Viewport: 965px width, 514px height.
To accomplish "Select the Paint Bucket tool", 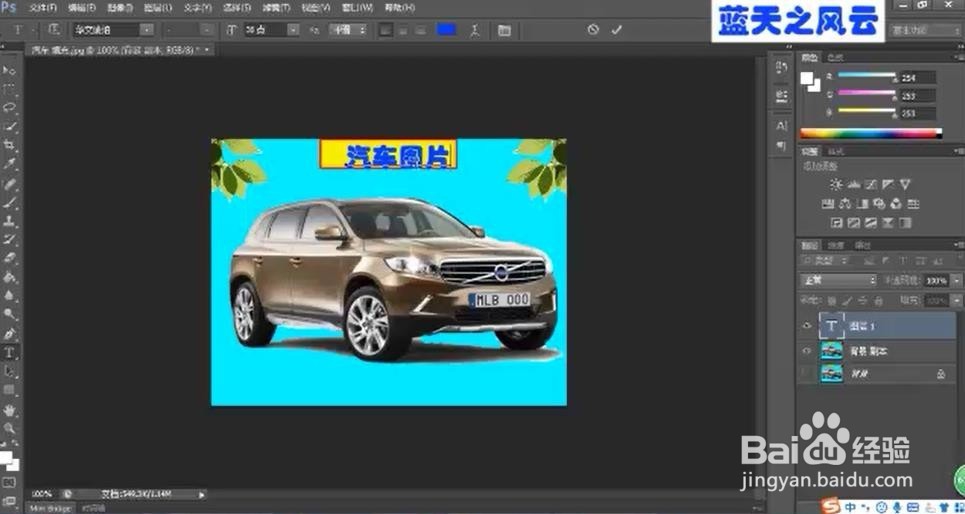I will pos(10,277).
